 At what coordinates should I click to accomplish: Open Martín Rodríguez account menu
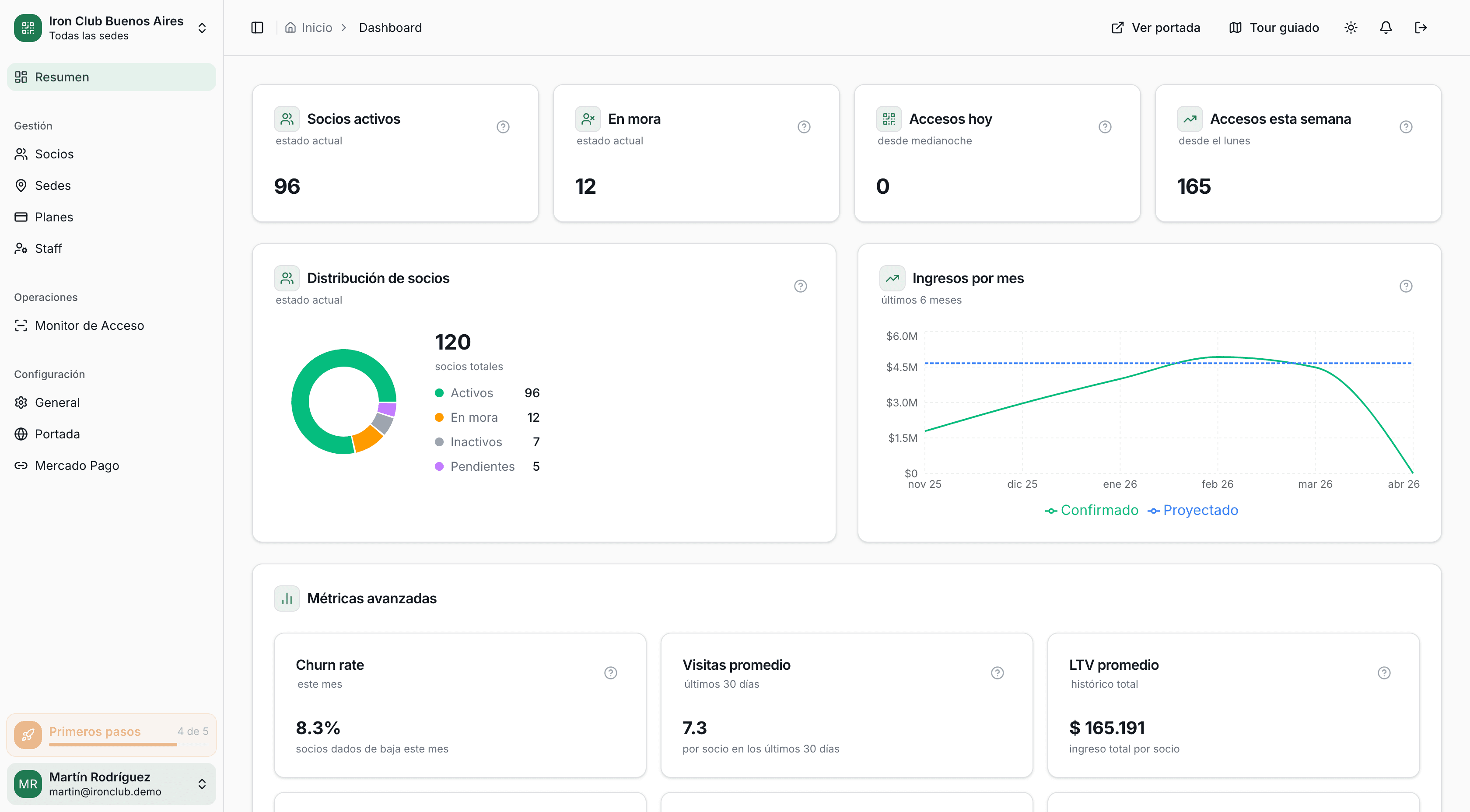point(111,784)
